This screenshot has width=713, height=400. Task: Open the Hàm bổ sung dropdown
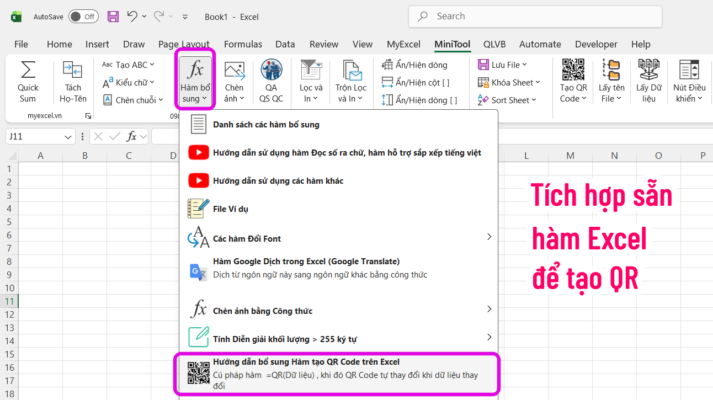pos(195,82)
